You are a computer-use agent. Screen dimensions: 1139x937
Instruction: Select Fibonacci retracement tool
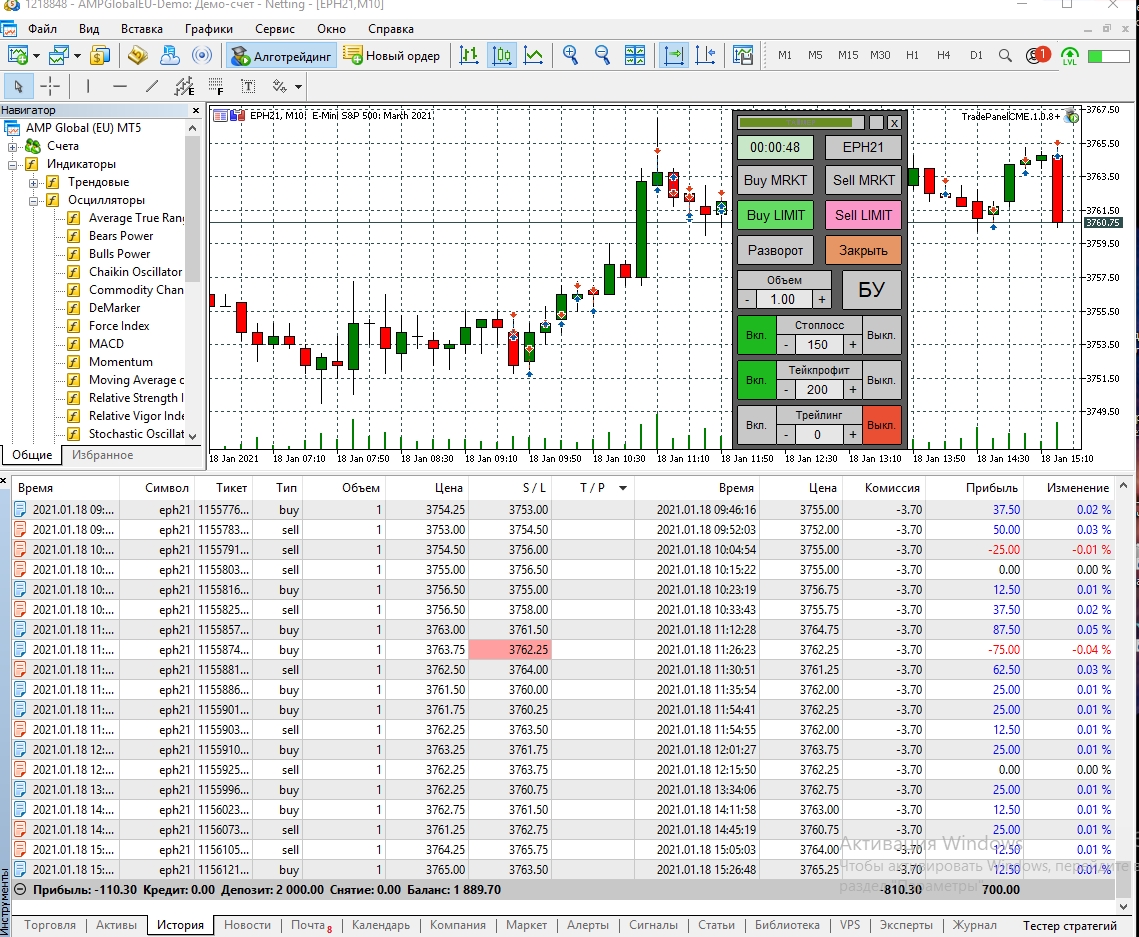click(x=216, y=86)
